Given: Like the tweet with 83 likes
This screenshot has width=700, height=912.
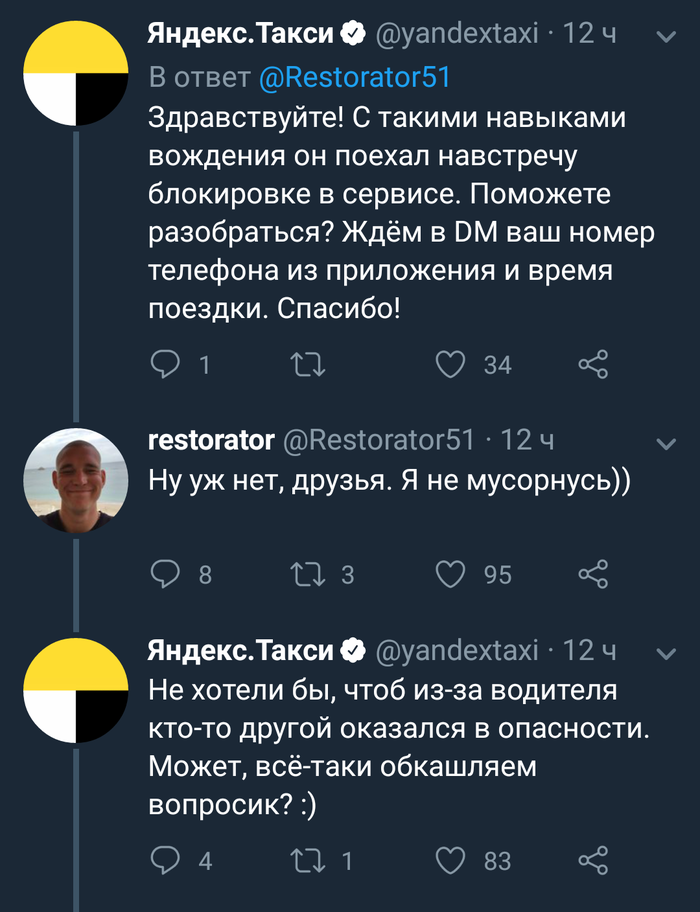Looking at the screenshot, I should (451, 859).
